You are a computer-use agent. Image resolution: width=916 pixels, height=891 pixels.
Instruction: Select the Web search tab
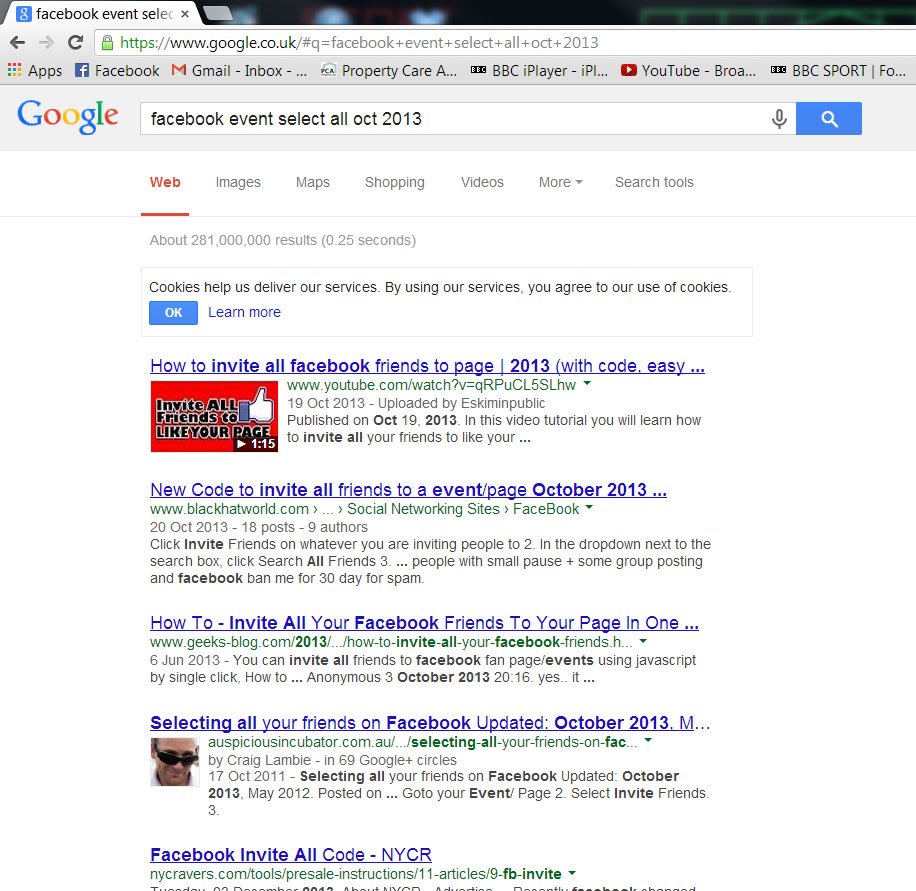(x=165, y=182)
